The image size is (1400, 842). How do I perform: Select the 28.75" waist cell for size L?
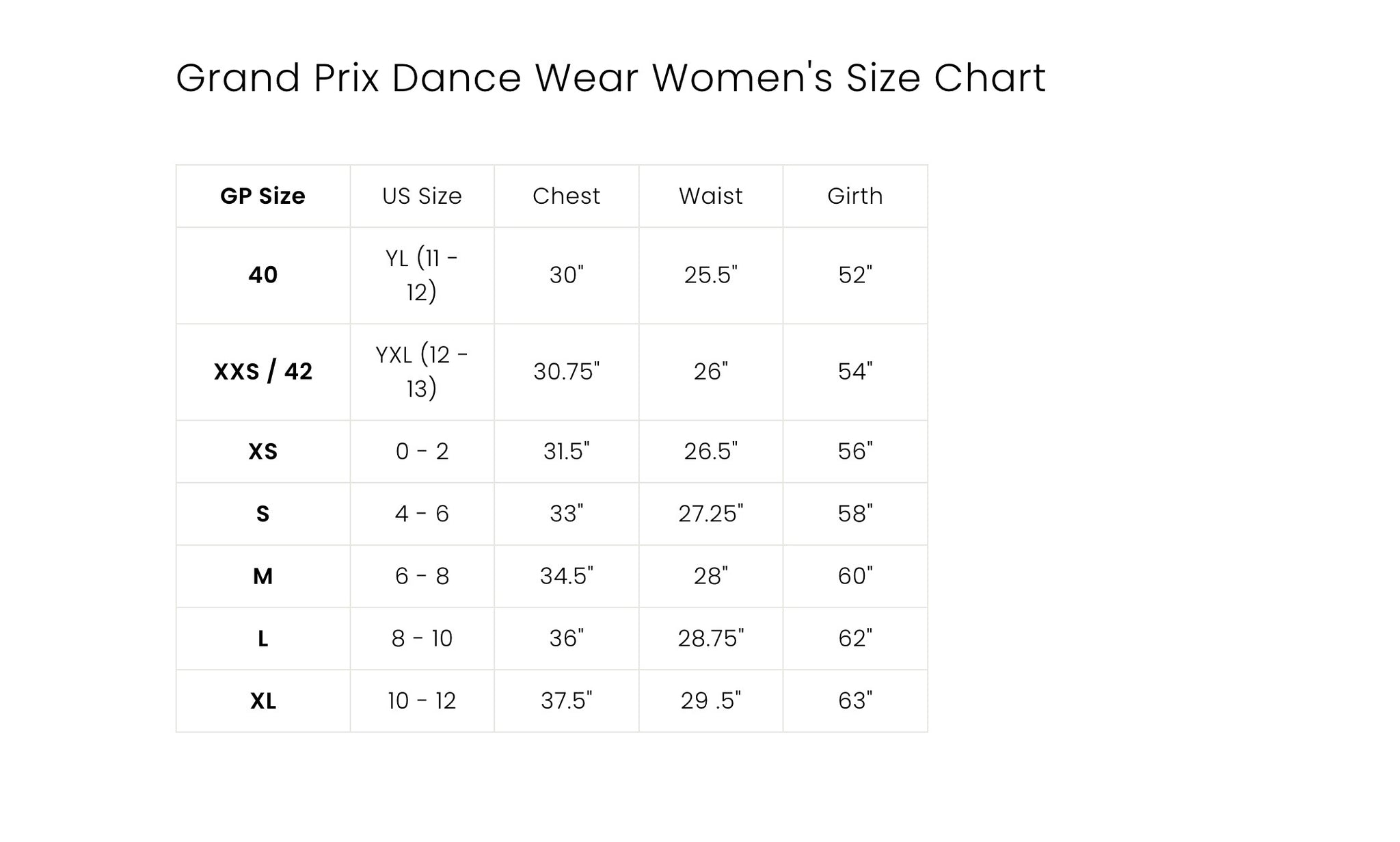(x=711, y=639)
